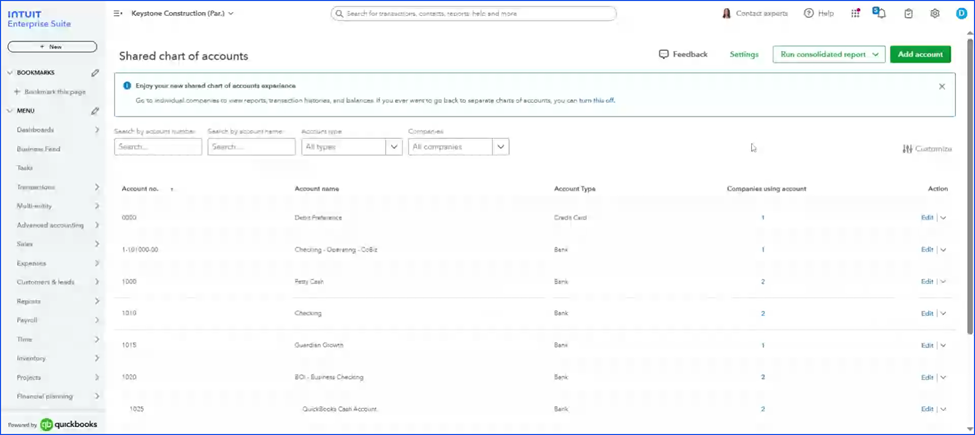Open action dropdown for Petty Cash row
Viewport: 975px width, 435px height.
tap(943, 282)
